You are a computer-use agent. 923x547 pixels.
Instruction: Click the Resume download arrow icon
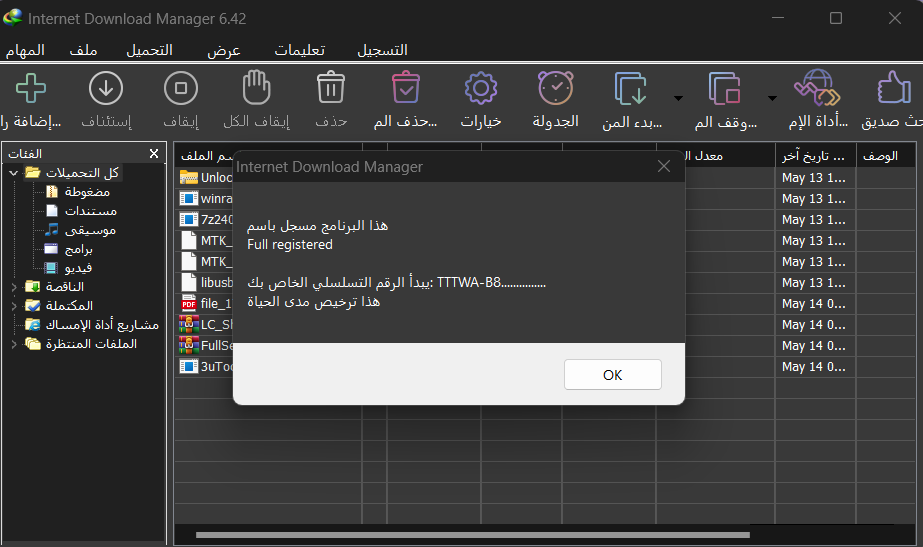[106, 88]
